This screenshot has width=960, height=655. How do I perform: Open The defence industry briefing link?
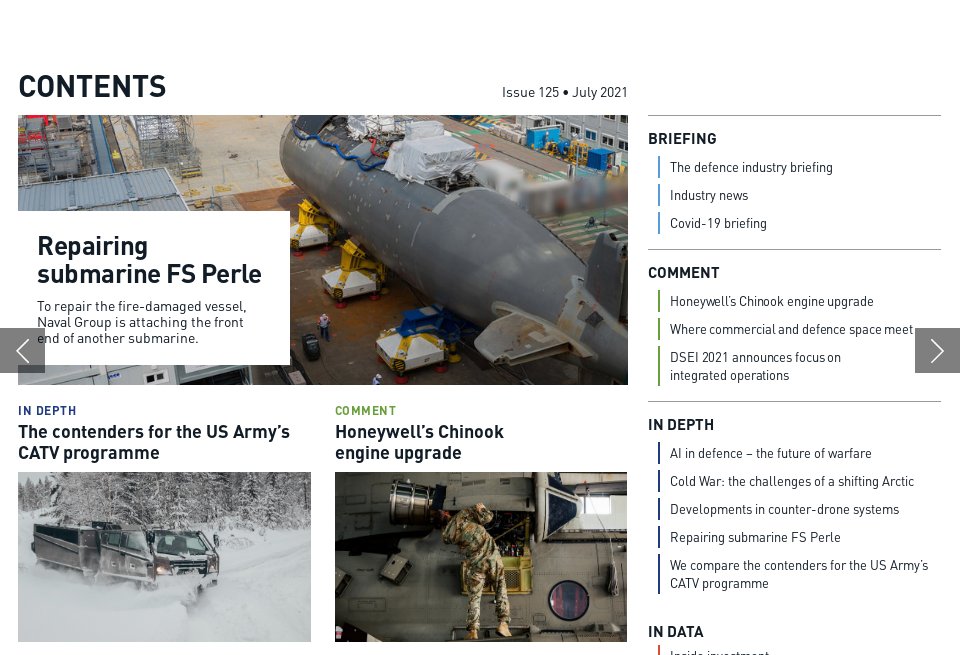point(750,167)
